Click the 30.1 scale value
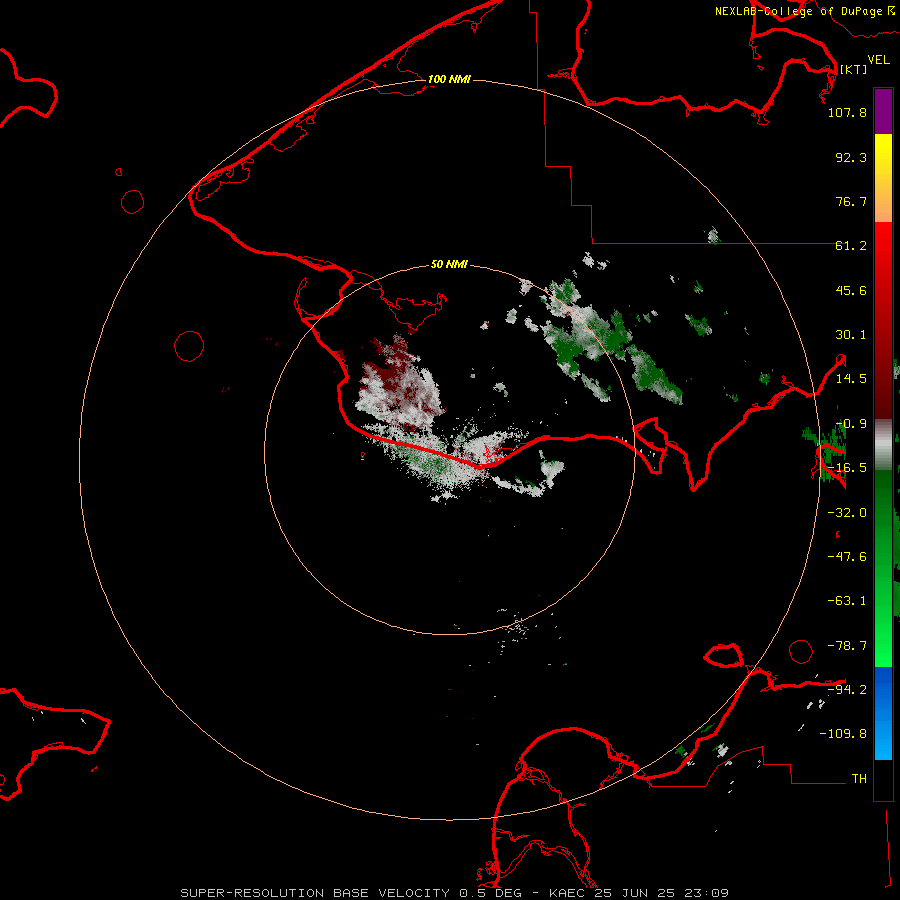The width and height of the screenshot is (900, 900). click(851, 335)
